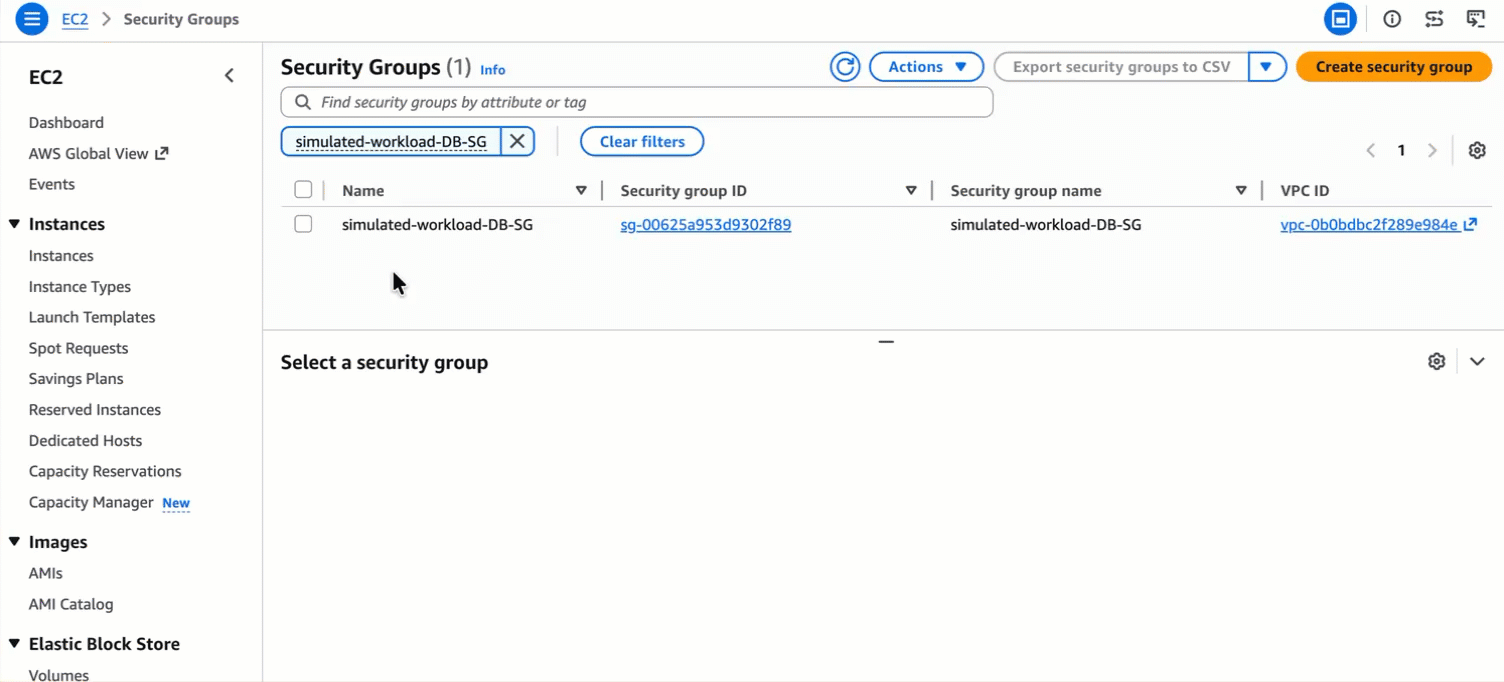Open the Actions dropdown
The width and height of the screenshot is (1504, 682).
[x=927, y=67]
